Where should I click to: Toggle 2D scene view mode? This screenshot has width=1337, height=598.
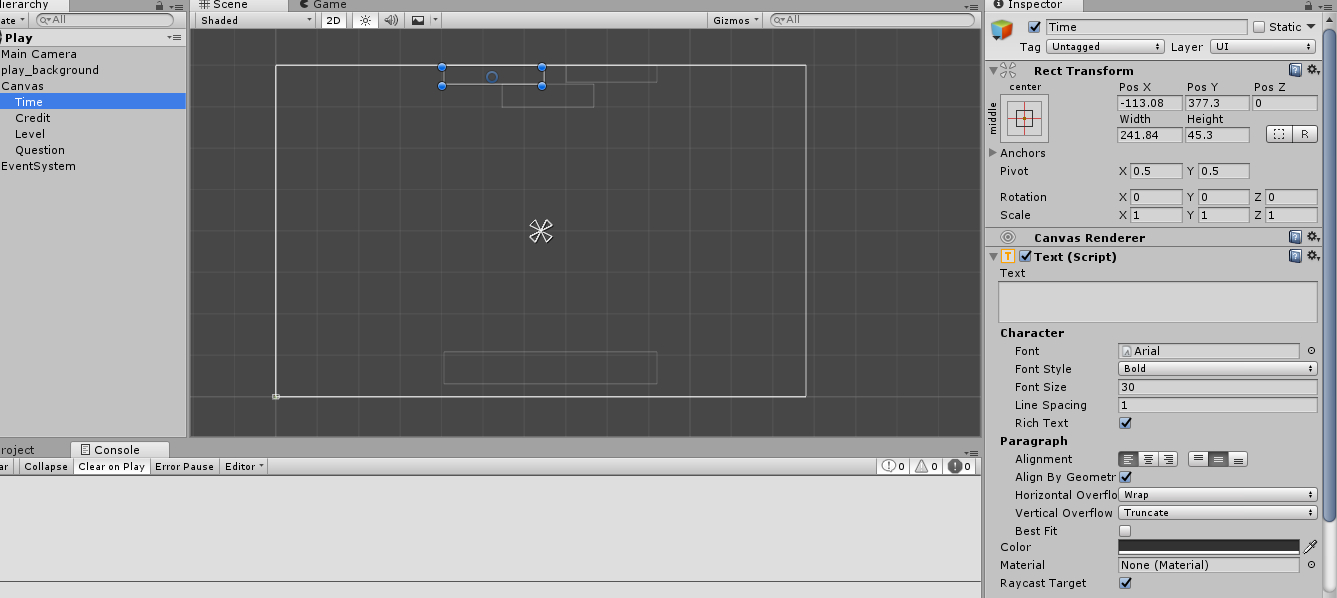click(334, 20)
